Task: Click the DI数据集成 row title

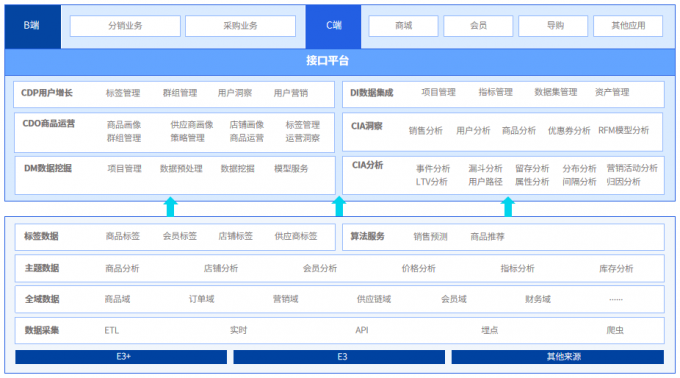Action: [372, 93]
